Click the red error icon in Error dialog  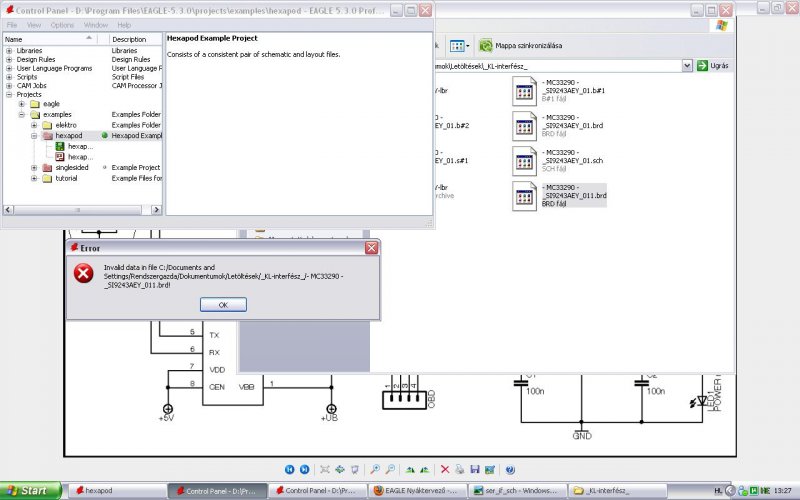pyautogui.click(x=84, y=273)
